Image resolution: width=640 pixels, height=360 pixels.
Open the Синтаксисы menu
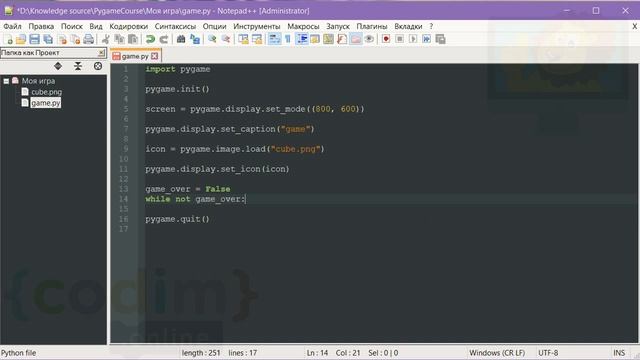tap(175, 26)
